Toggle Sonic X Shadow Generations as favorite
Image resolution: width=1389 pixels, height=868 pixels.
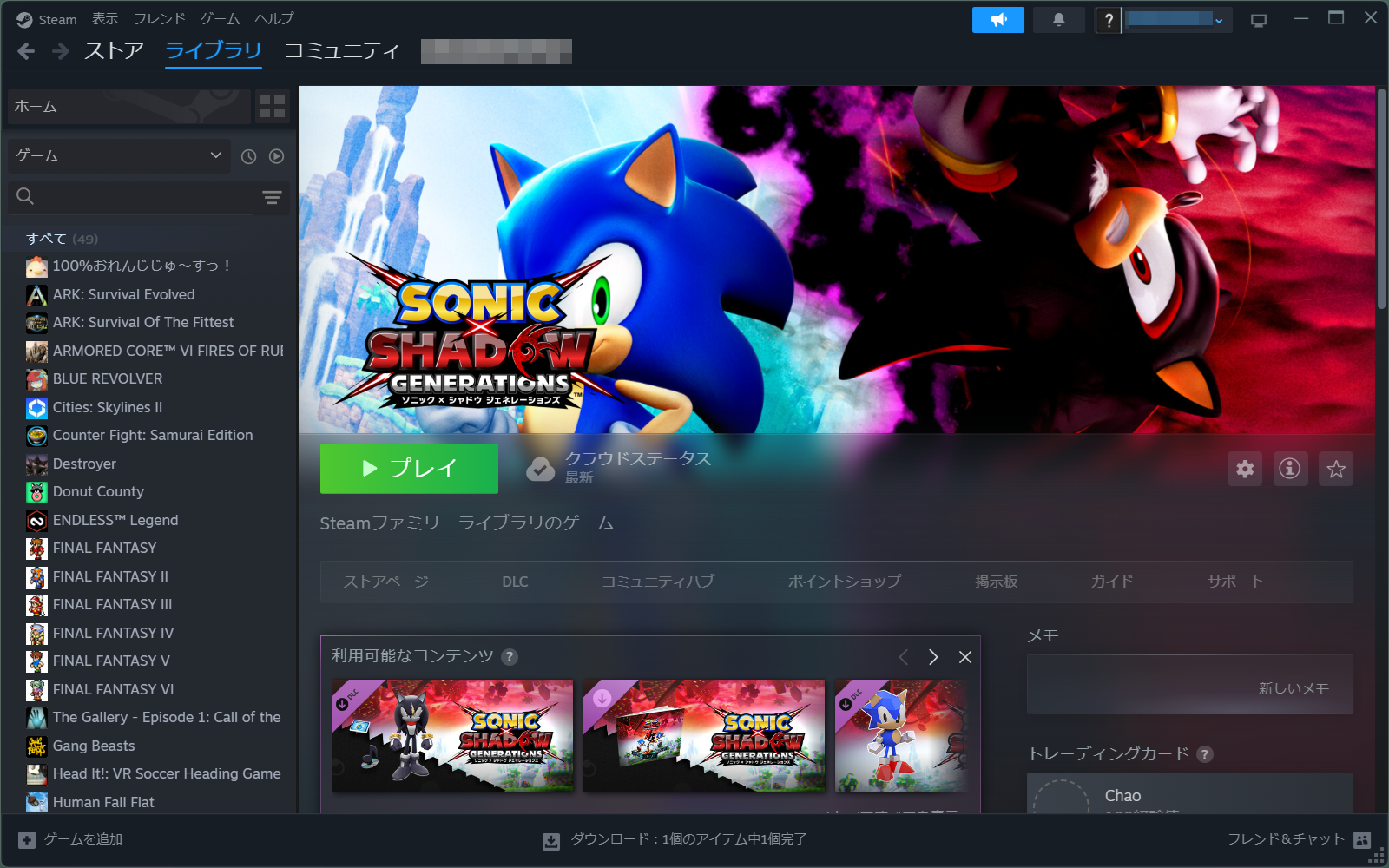click(x=1336, y=469)
